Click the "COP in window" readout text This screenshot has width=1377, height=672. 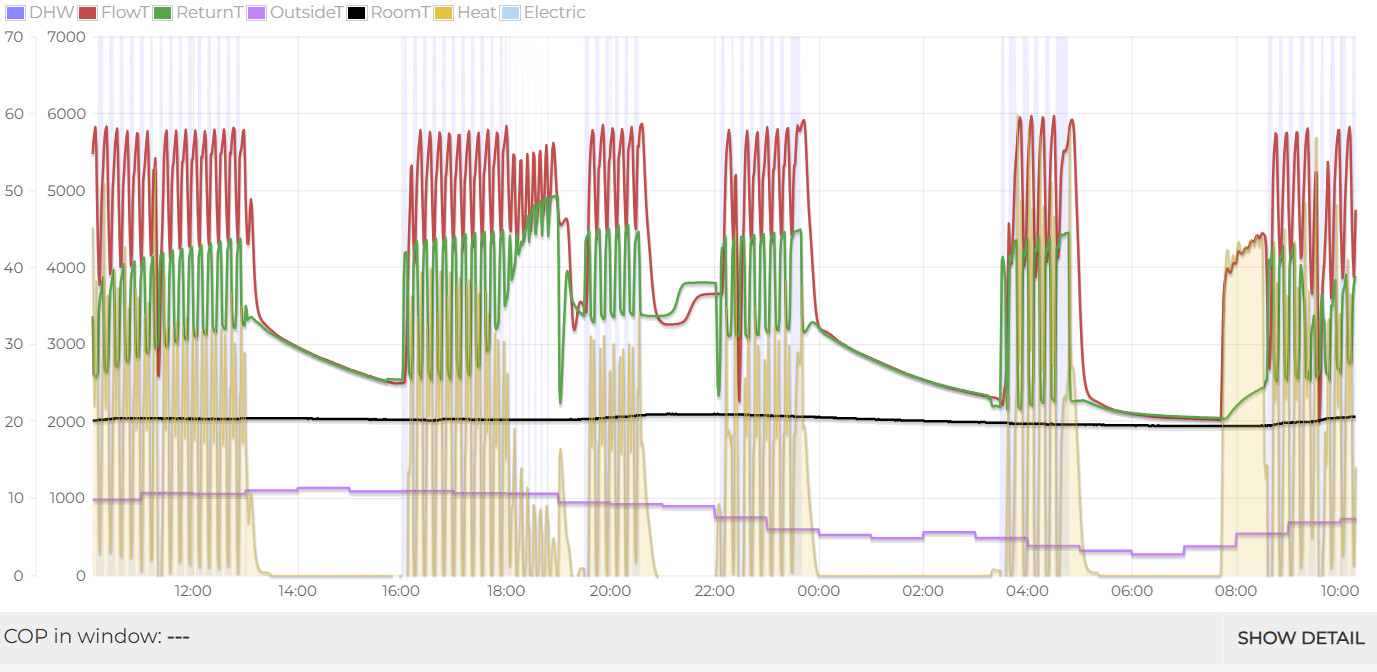tap(97, 637)
